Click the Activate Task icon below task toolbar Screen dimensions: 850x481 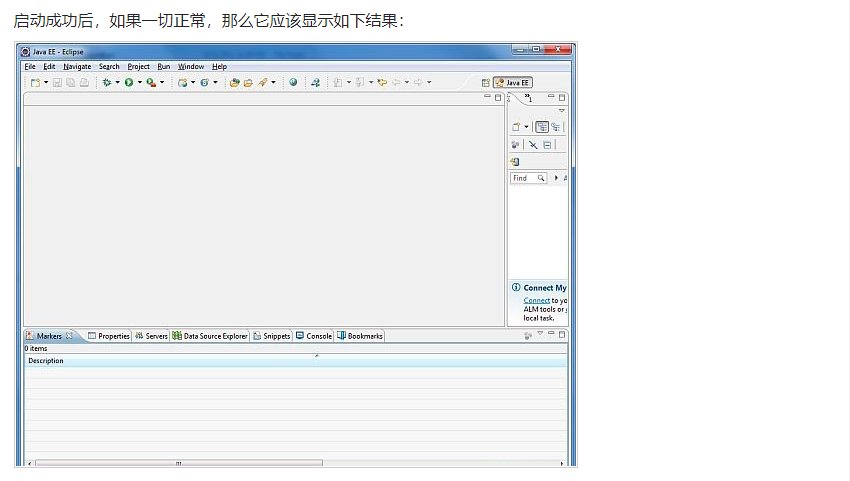pyautogui.click(x=515, y=162)
